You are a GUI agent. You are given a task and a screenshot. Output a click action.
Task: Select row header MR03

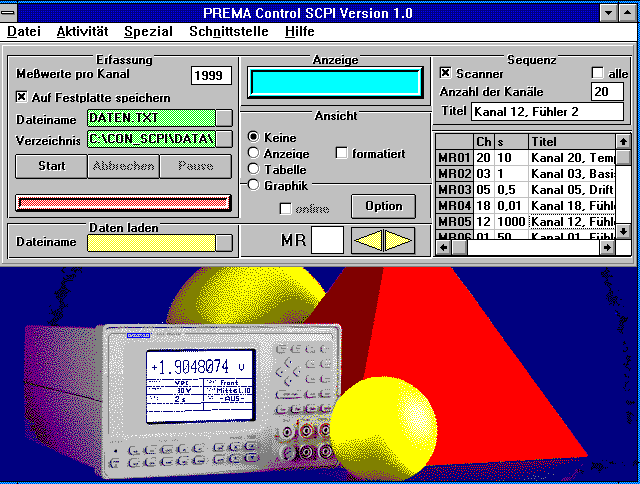pyautogui.click(x=454, y=190)
